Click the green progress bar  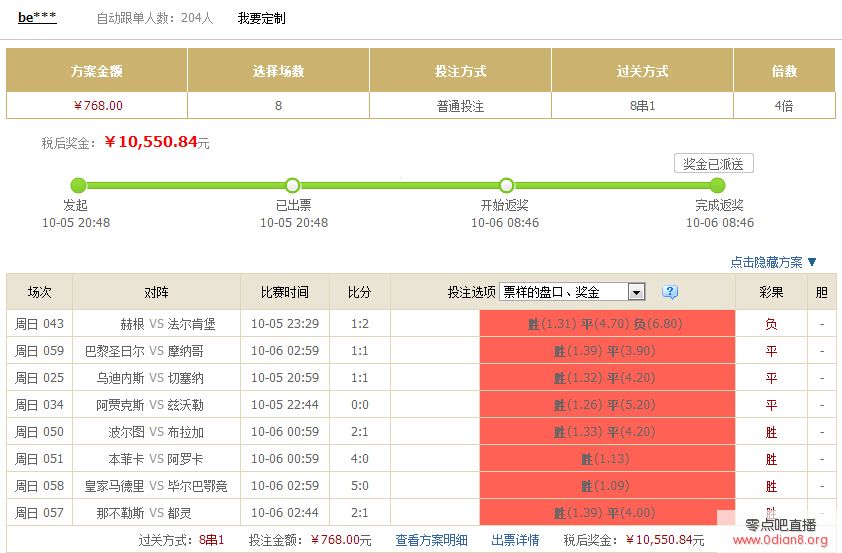(400, 185)
